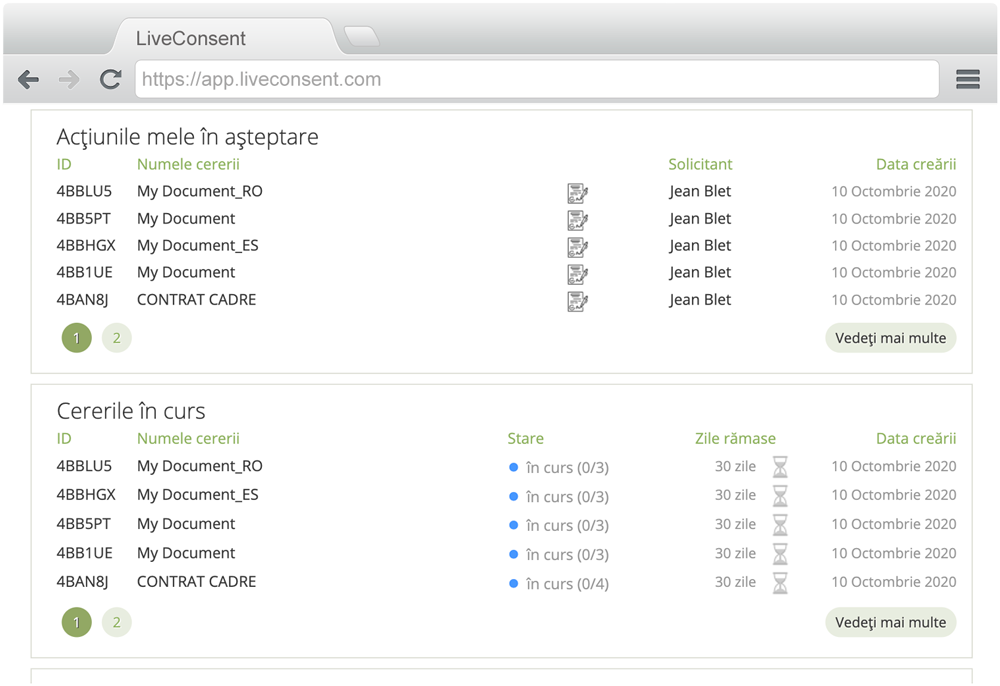Reload the page with refresh icon

110,80
